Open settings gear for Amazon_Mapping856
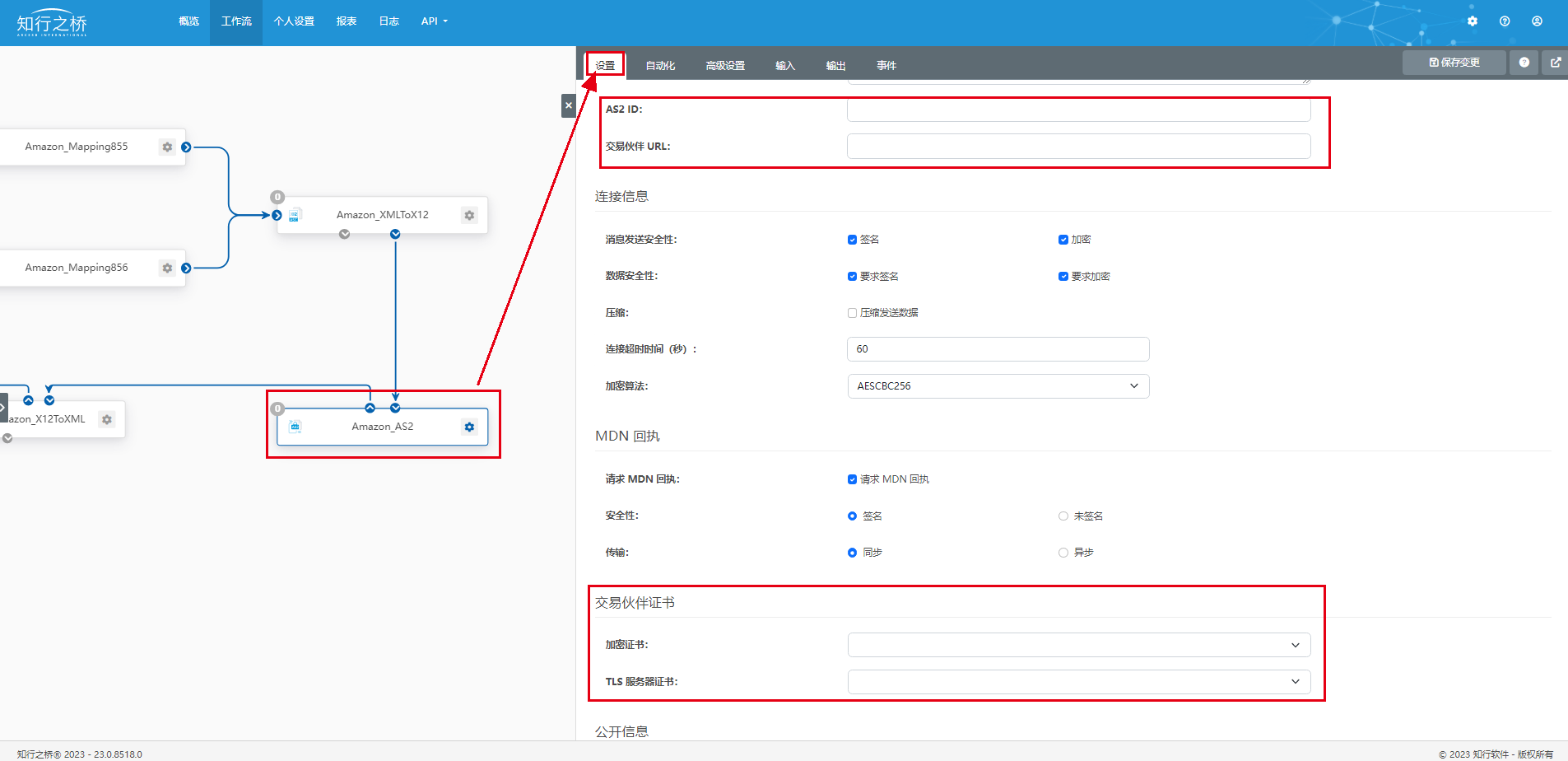 coord(167,268)
